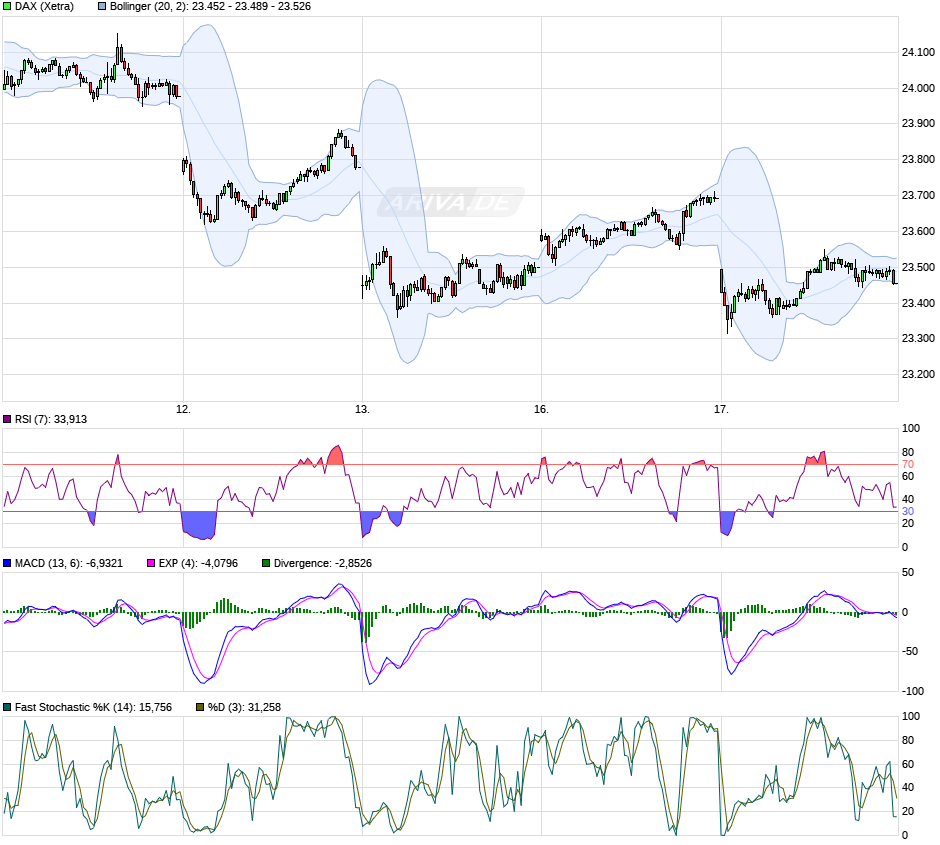Click the 23.700 price axis label
This screenshot has width=940, height=845.
[x=918, y=195]
